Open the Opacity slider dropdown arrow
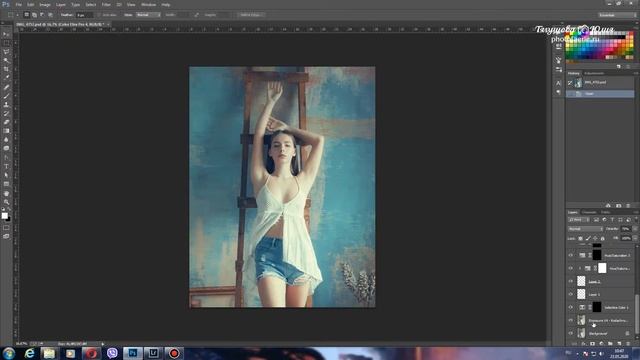The height and width of the screenshot is (360, 640). pos(635,229)
